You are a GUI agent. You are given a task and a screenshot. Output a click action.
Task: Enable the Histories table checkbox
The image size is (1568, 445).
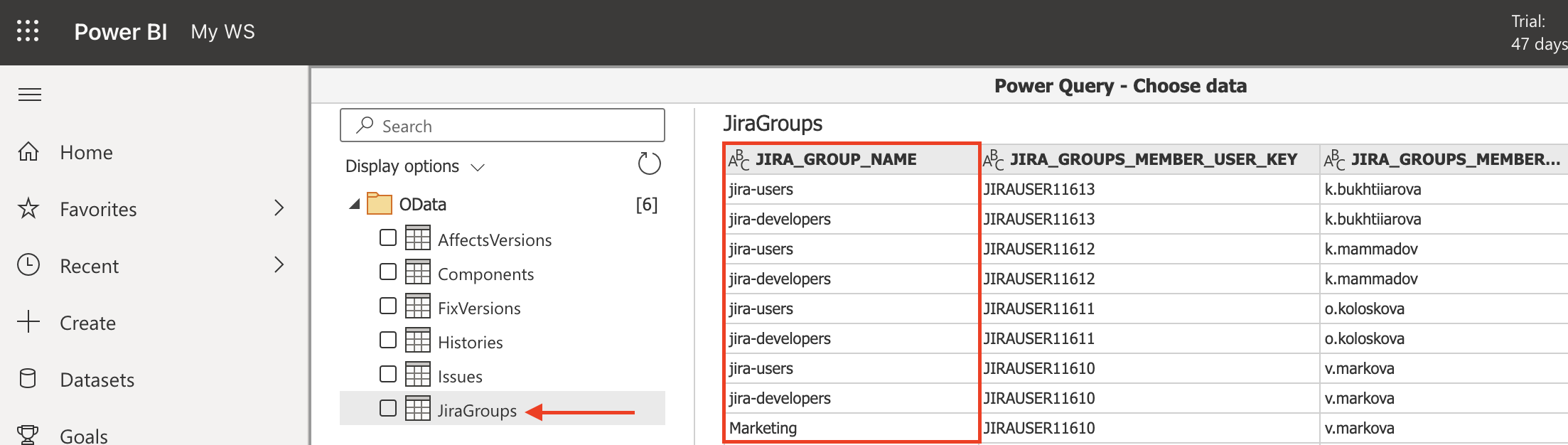[x=388, y=340]
